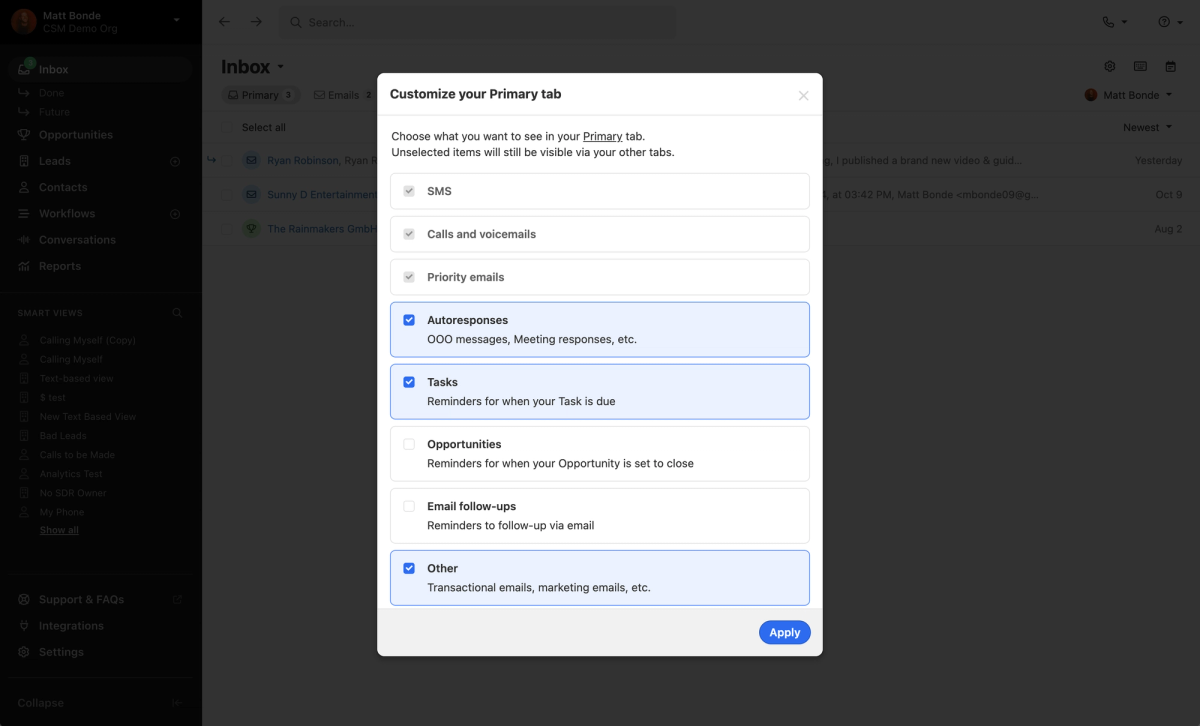Click the Show all smart views link
1200x726 pixels.
(59, 530)
